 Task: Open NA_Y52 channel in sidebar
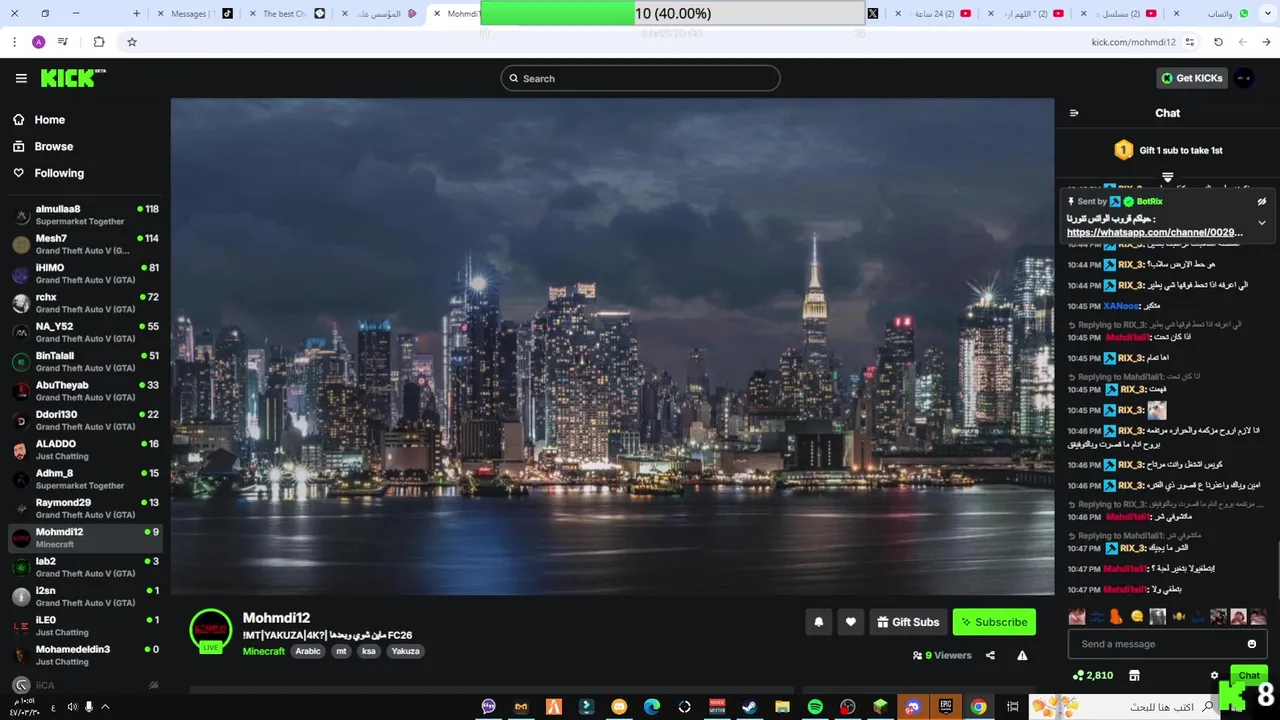pyautogui.click(x=85, y=332)
